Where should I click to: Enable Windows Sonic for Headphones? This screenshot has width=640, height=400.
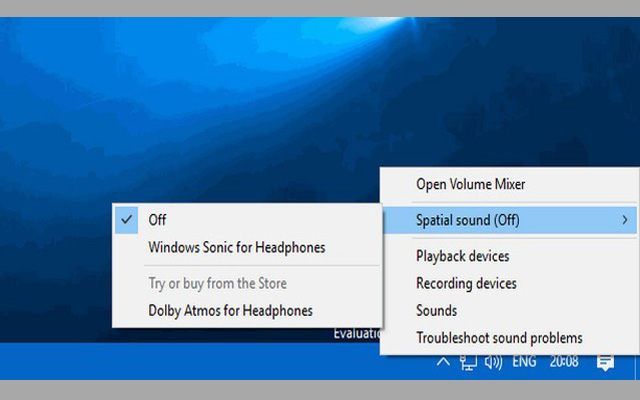pos(236,247)
